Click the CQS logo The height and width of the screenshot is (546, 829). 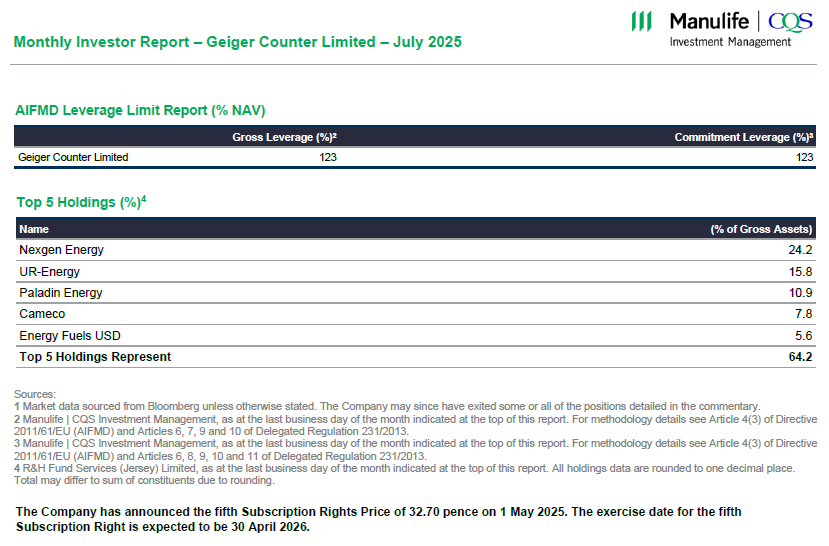click(x=790, y=22)
